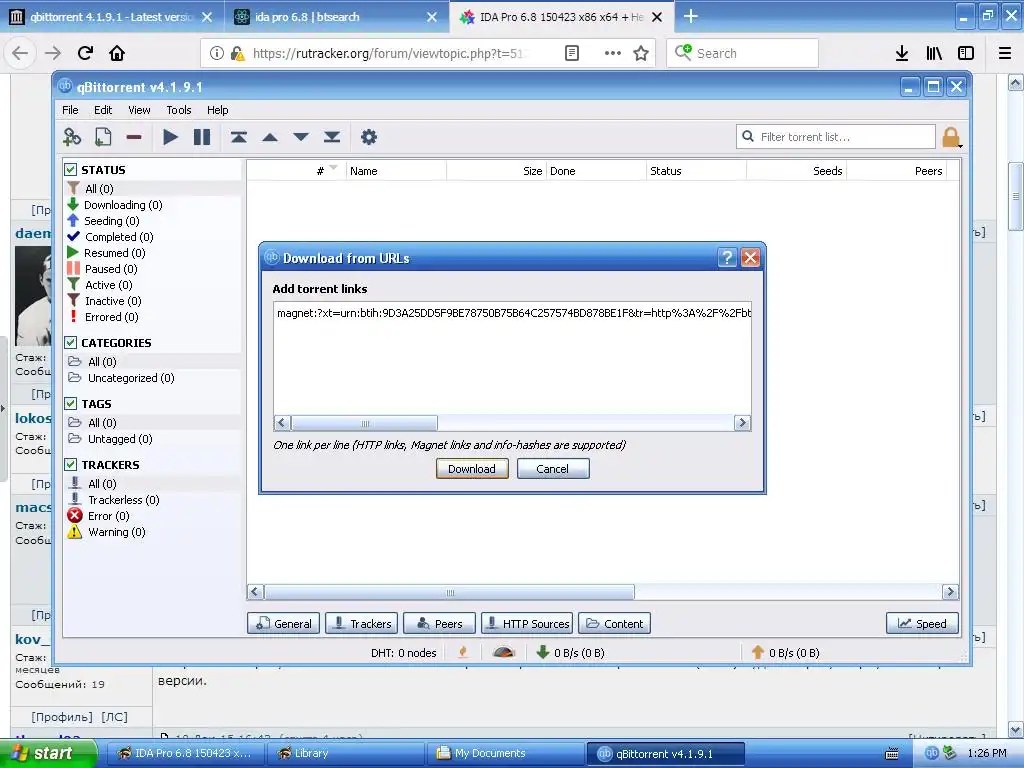Open My Documents from the taskbar
The image size is (1024, 768).
(x=506, y=753)
